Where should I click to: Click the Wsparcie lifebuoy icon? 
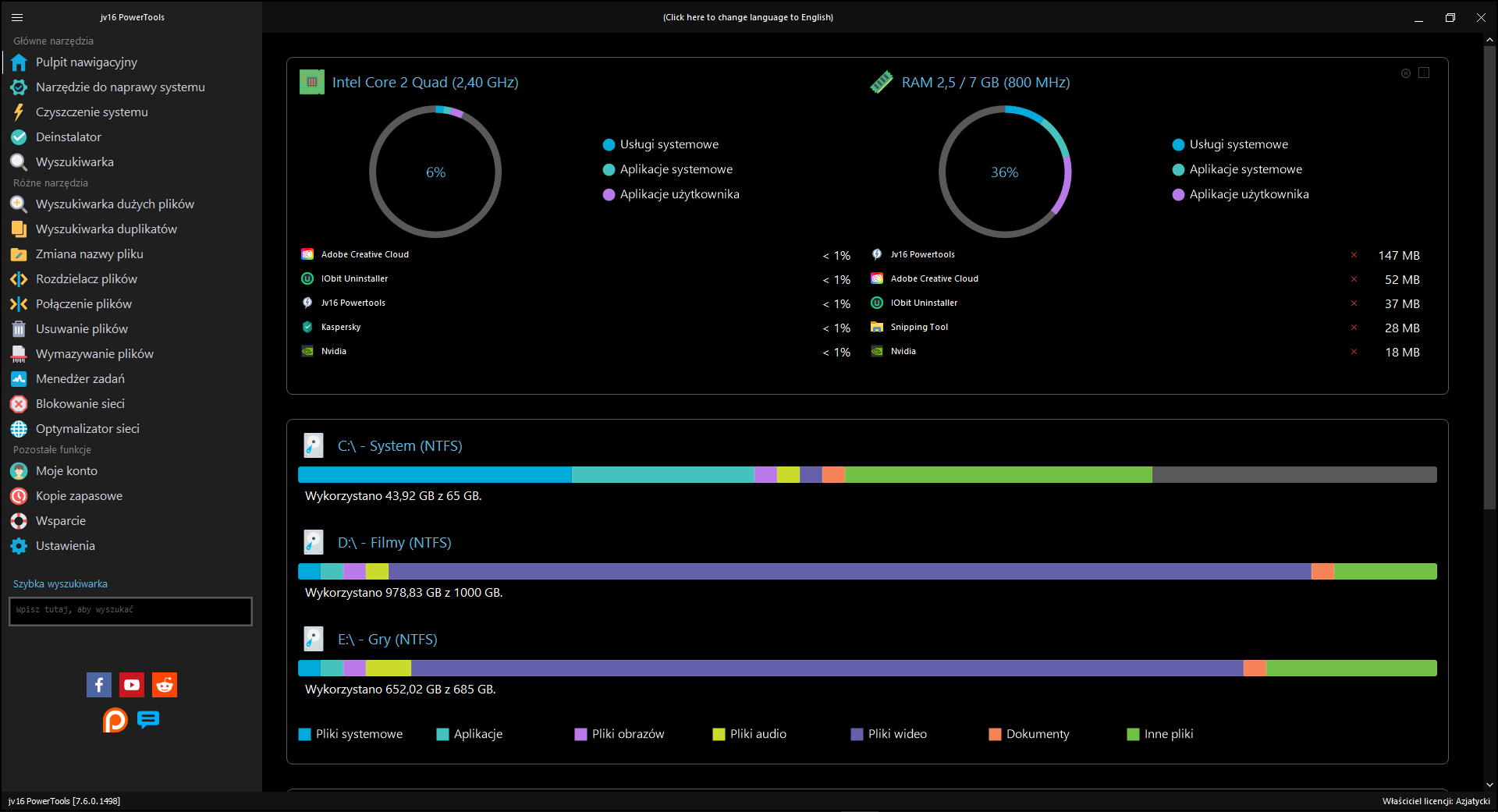tap(19, 521)
